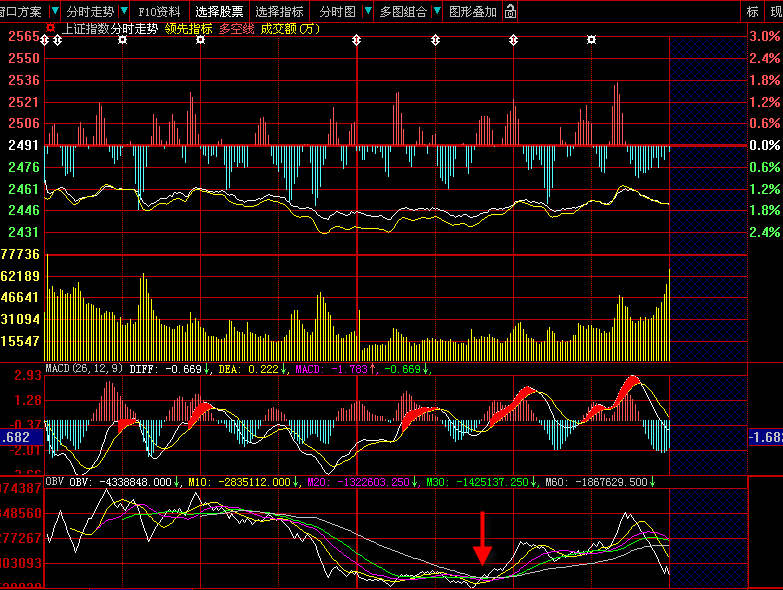
Task: Click the green 2461 price axis label
Action: [x=23, y=189]
